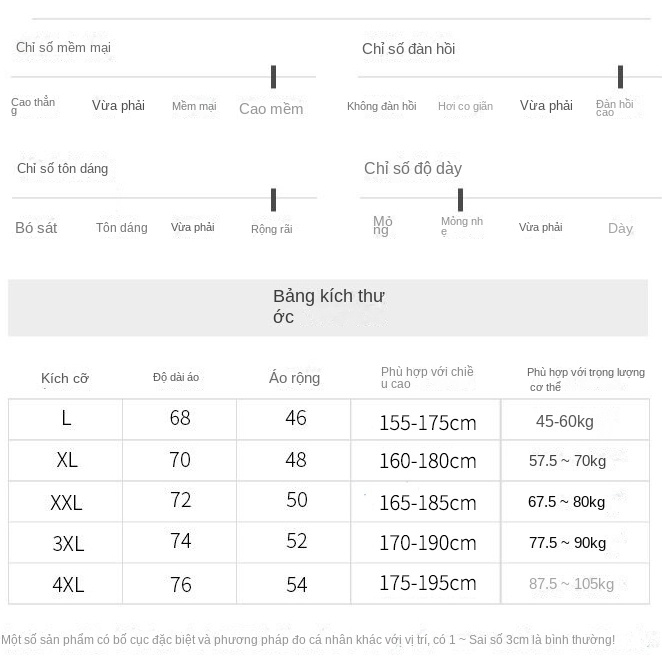Click the 'Rộng rãi' fit label
This screenshot has height=662, width=662.
pos(271,229)
